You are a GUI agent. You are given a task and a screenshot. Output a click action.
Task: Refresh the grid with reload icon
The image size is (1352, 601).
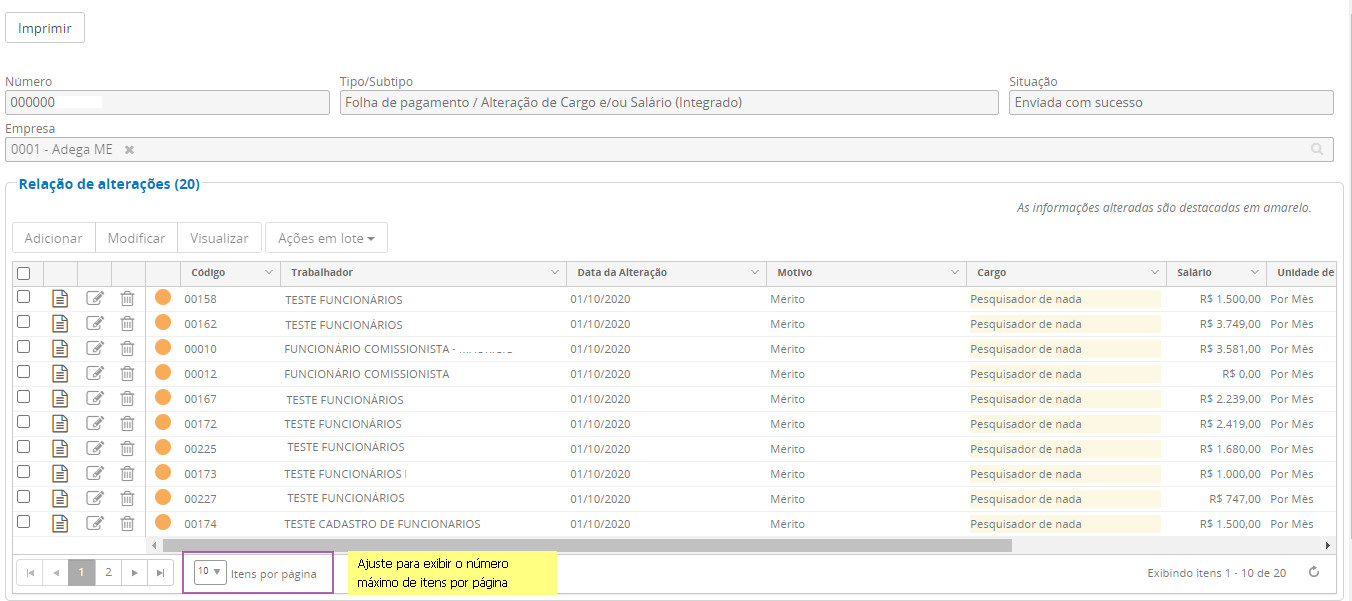[x=1314, y=572]
